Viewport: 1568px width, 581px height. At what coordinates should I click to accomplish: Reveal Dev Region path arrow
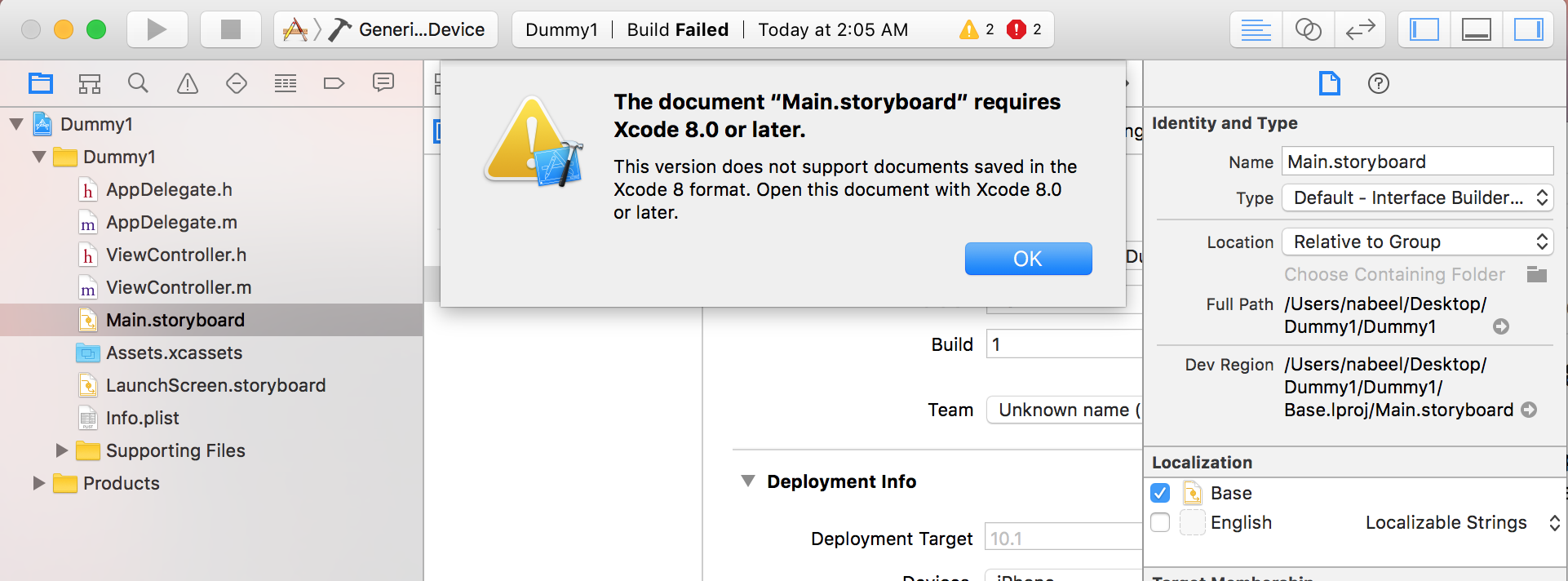coord(1529,410)
